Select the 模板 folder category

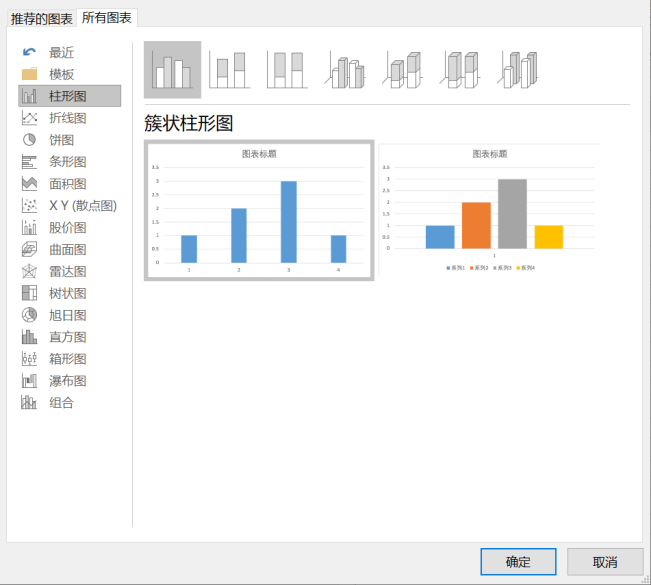point(62,74)
